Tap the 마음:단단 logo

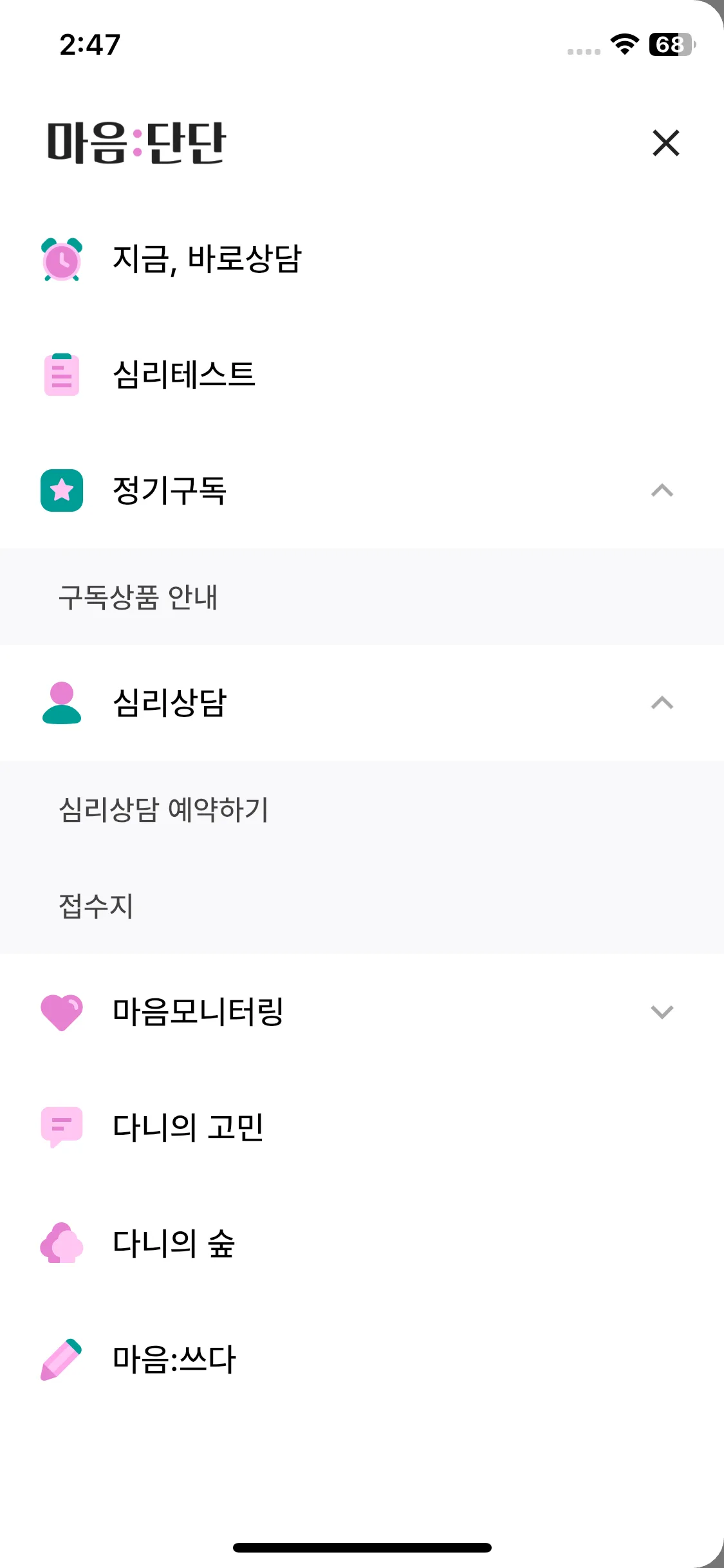(x=136, y=143)
